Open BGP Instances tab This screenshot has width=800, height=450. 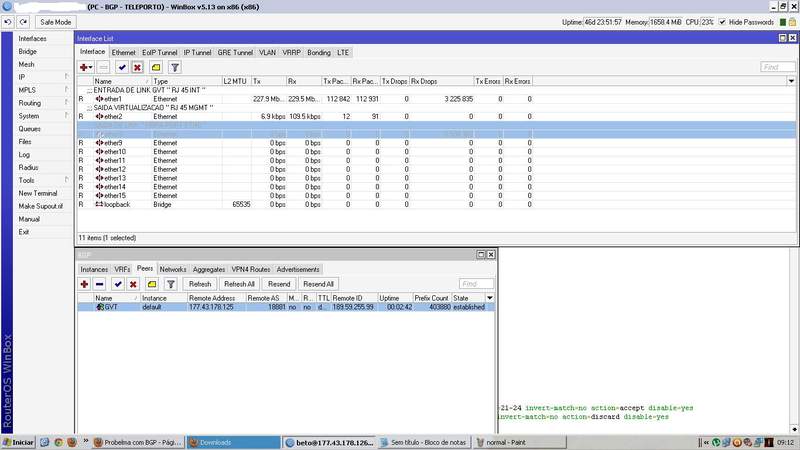click(x=94, y=269)
